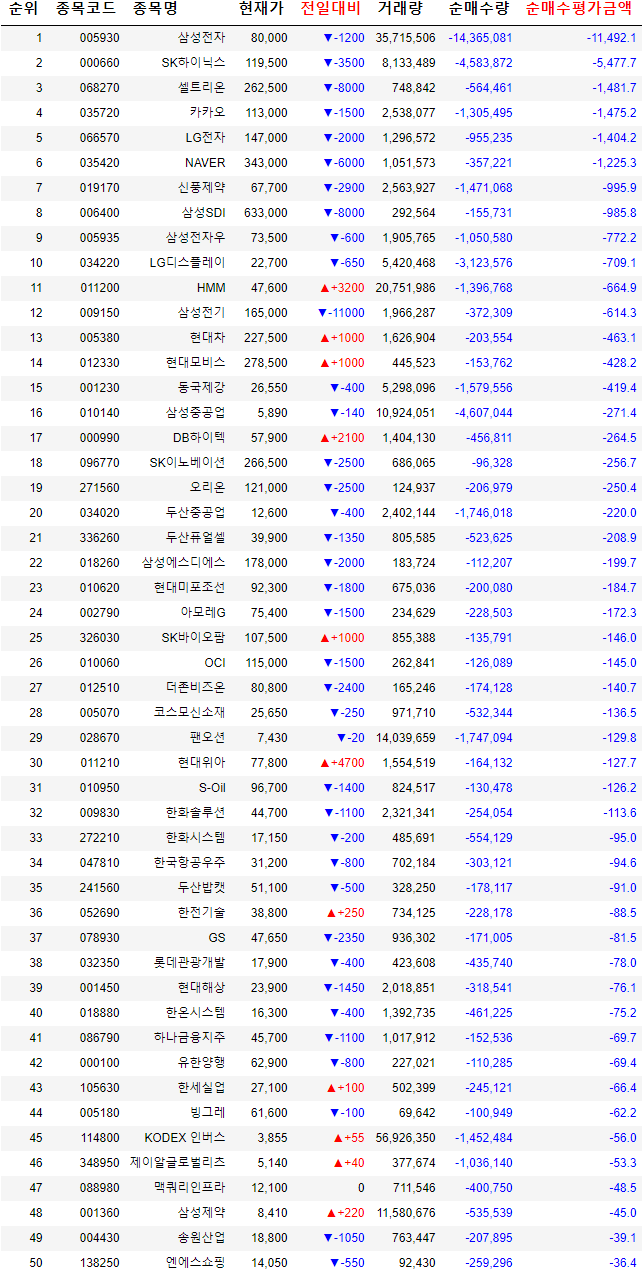
Task: Select stock name 현대차
Action: [x=209, y=338]
